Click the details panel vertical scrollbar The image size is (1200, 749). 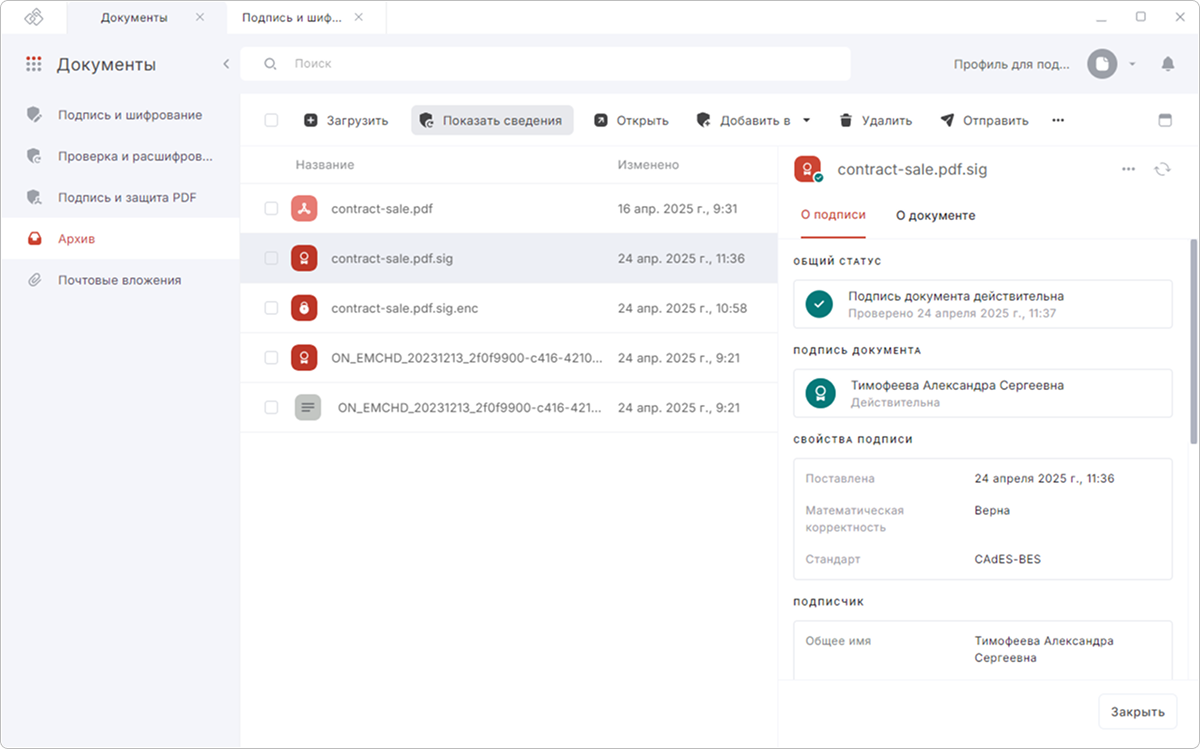(x=1193, y=340)
